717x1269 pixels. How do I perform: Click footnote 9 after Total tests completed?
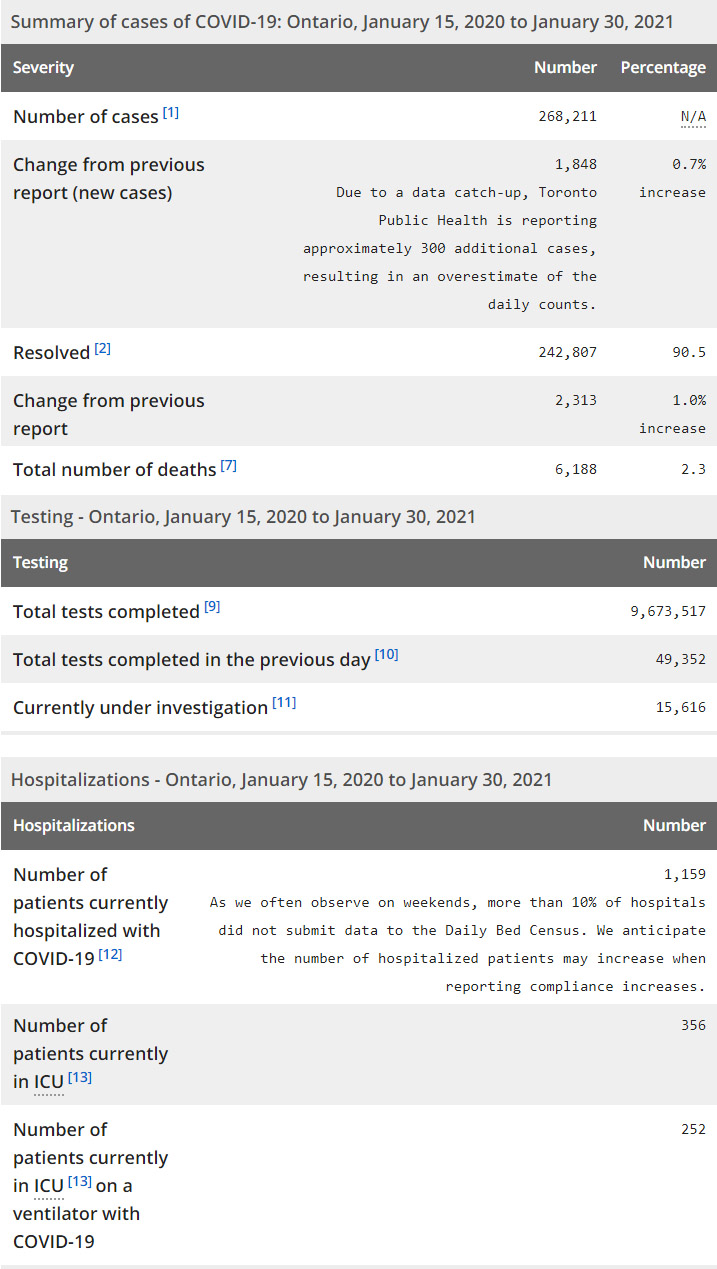(x=212, y=607)
